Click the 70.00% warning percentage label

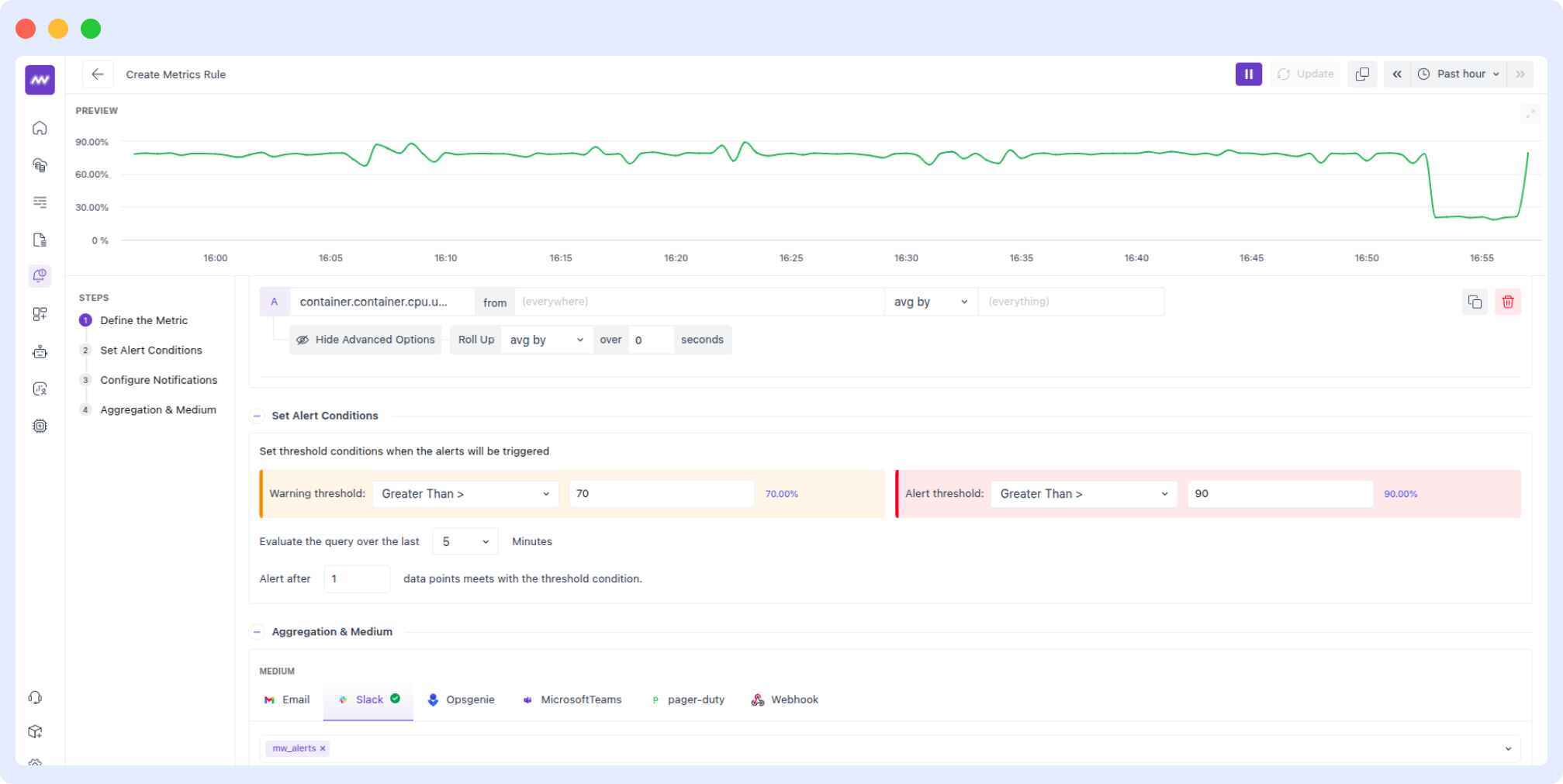(782, 494)
